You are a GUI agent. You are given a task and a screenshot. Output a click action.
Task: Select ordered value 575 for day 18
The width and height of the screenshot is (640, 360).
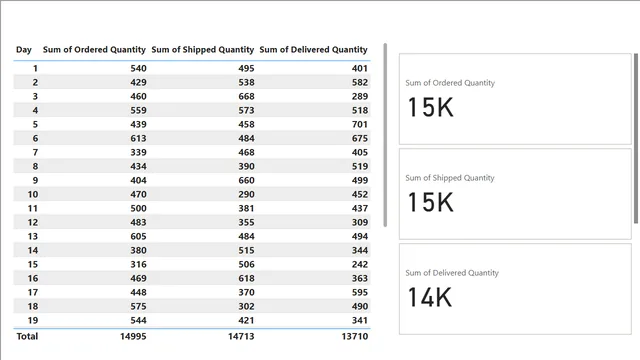(x=138, y=306)
